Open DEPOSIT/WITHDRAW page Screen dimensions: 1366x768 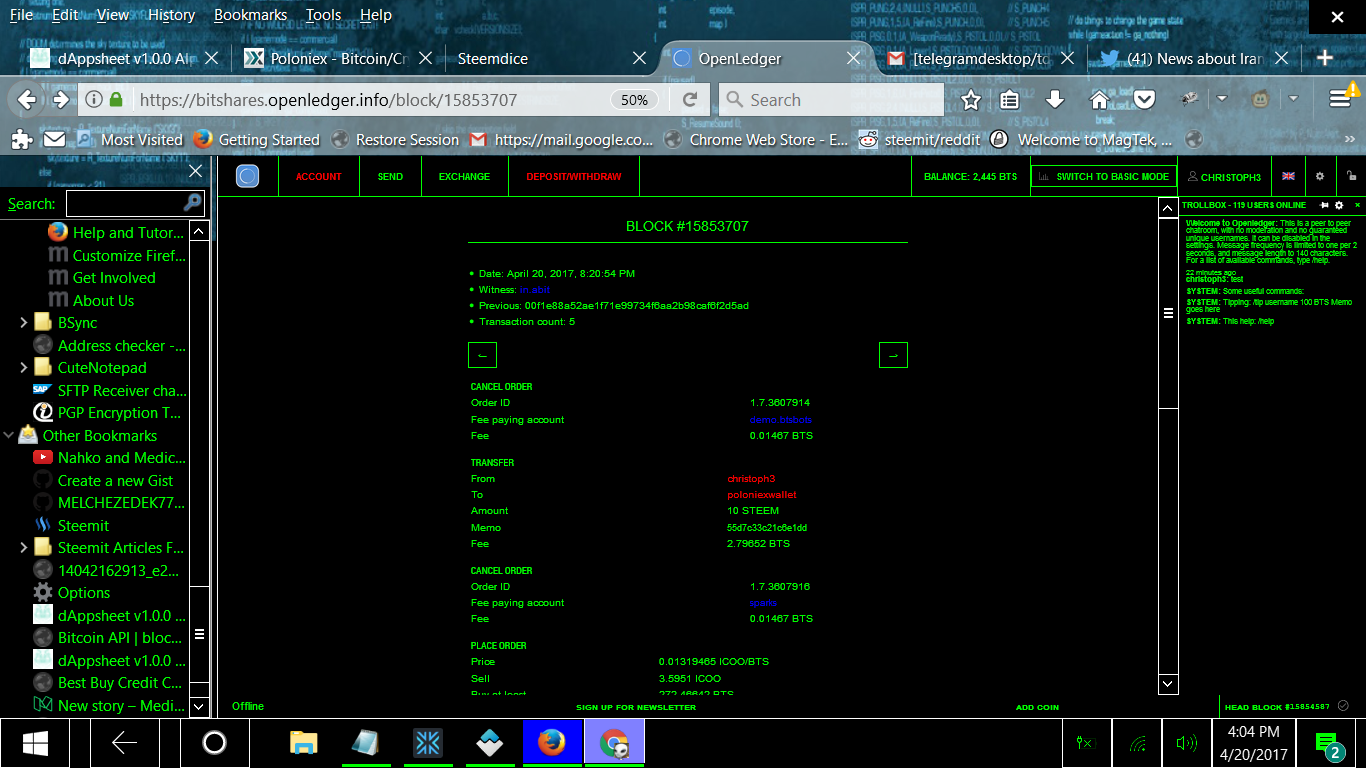tap(574, 177)
